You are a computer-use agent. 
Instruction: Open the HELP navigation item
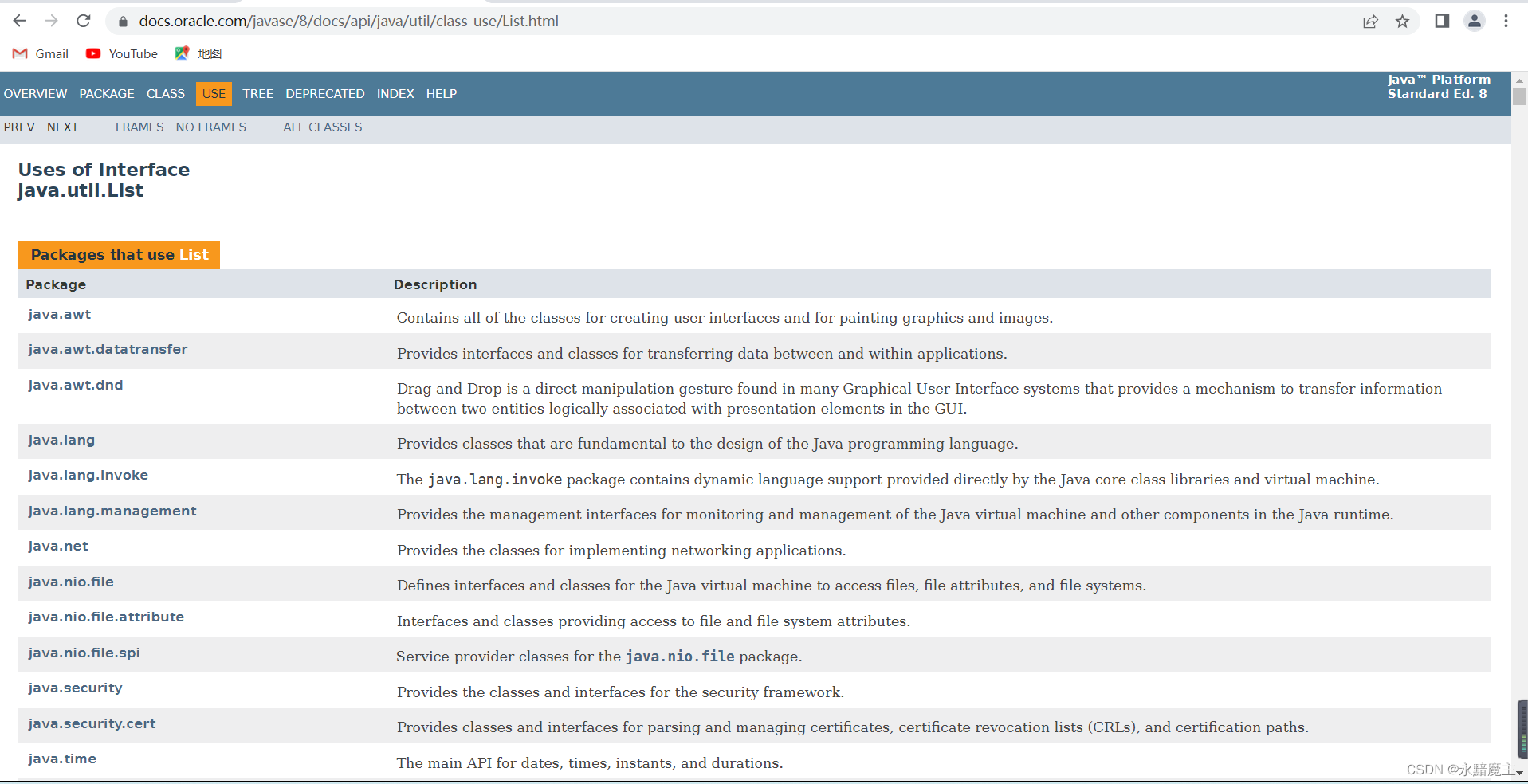point(442,94)
